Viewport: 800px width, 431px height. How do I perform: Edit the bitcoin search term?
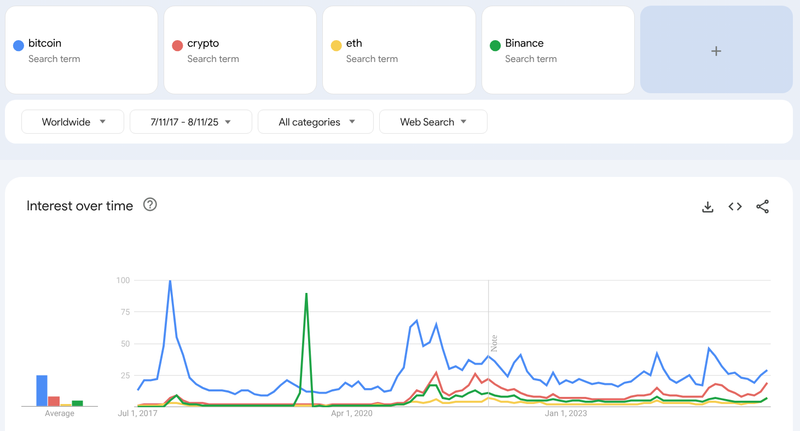[45, 44]
